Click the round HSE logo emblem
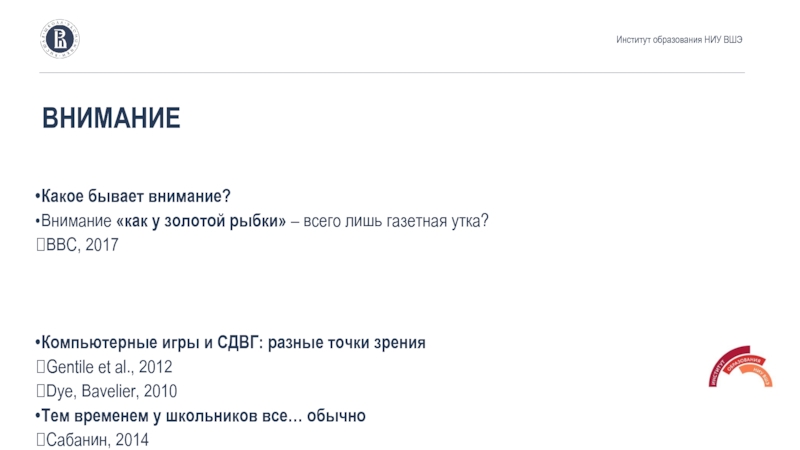Image resolution: width=800 pixels, height=450 pixels. (x=60, y=39)
